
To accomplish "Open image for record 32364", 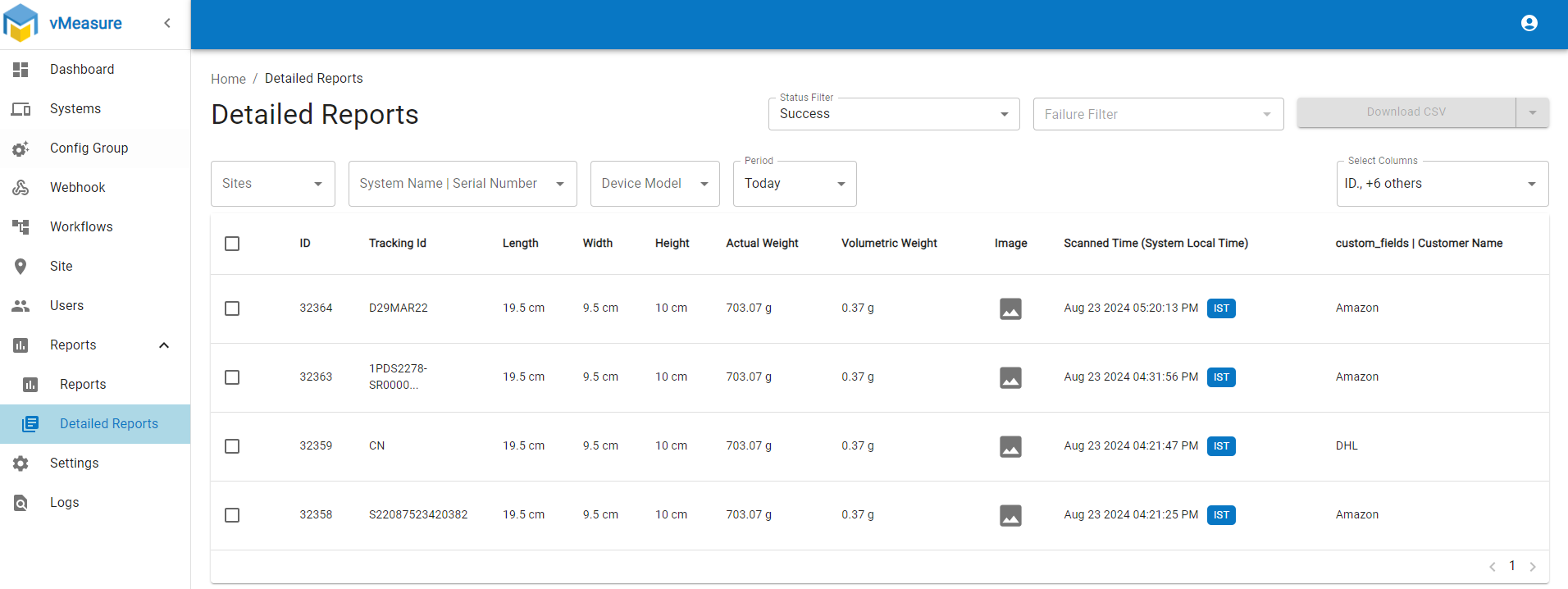I will pyautogui.click(x=1010, y=308).
